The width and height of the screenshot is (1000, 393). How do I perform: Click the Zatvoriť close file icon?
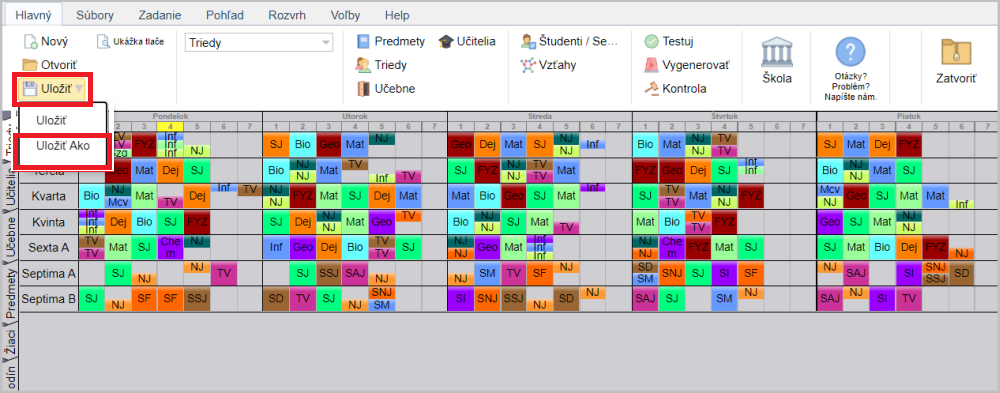pyautogui.click(x=956, y=52)
